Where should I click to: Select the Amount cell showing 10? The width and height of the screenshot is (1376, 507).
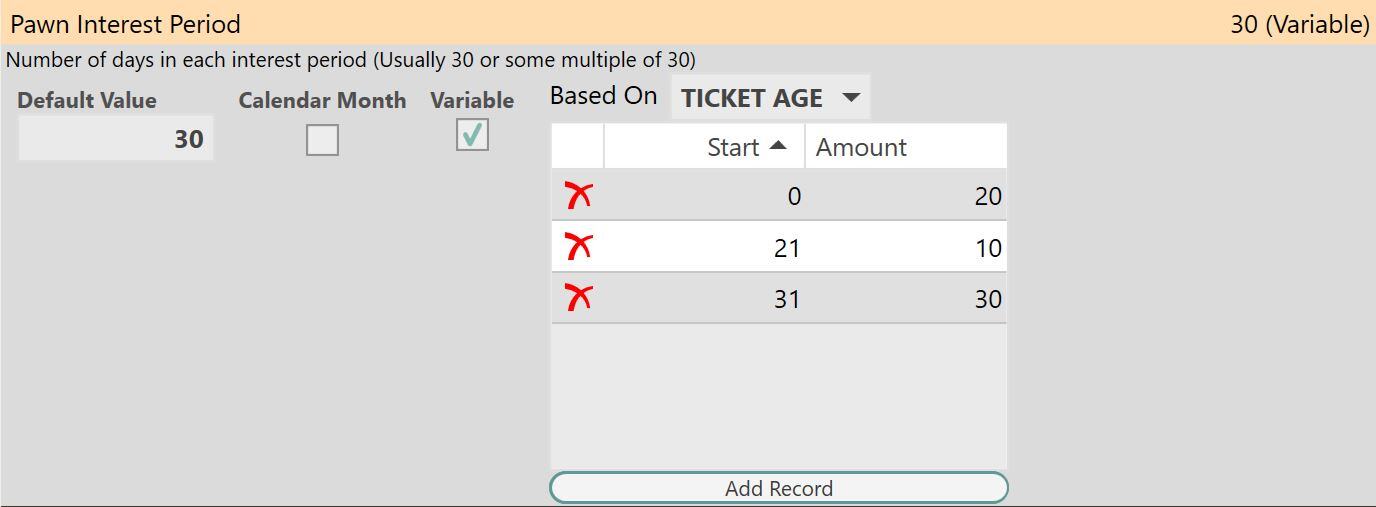(906, 247)
